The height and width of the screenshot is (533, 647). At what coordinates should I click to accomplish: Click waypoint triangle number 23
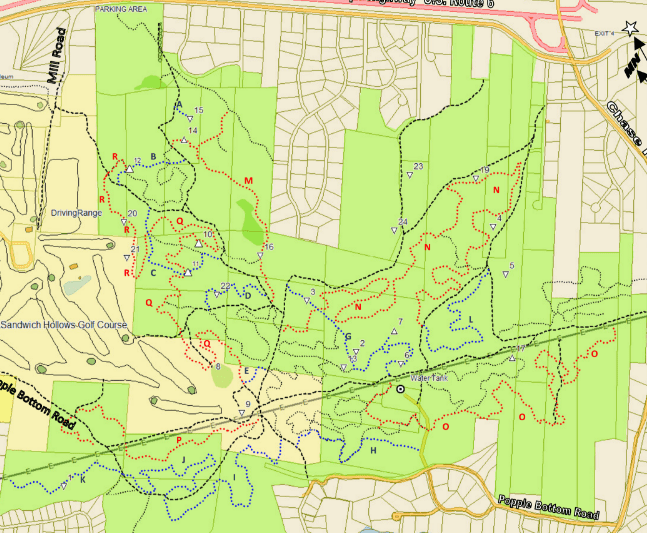tap(410, 176)
